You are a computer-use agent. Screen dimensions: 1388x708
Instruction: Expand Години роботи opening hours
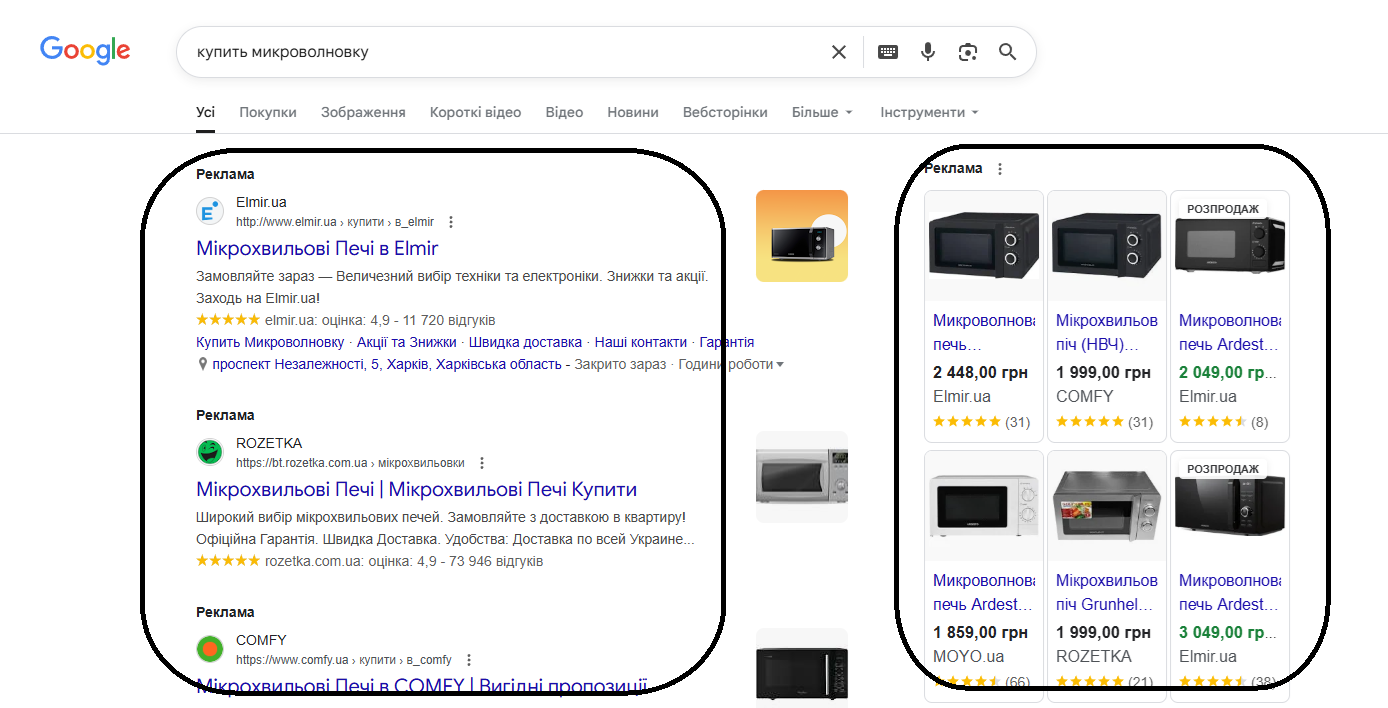(730, 365)
